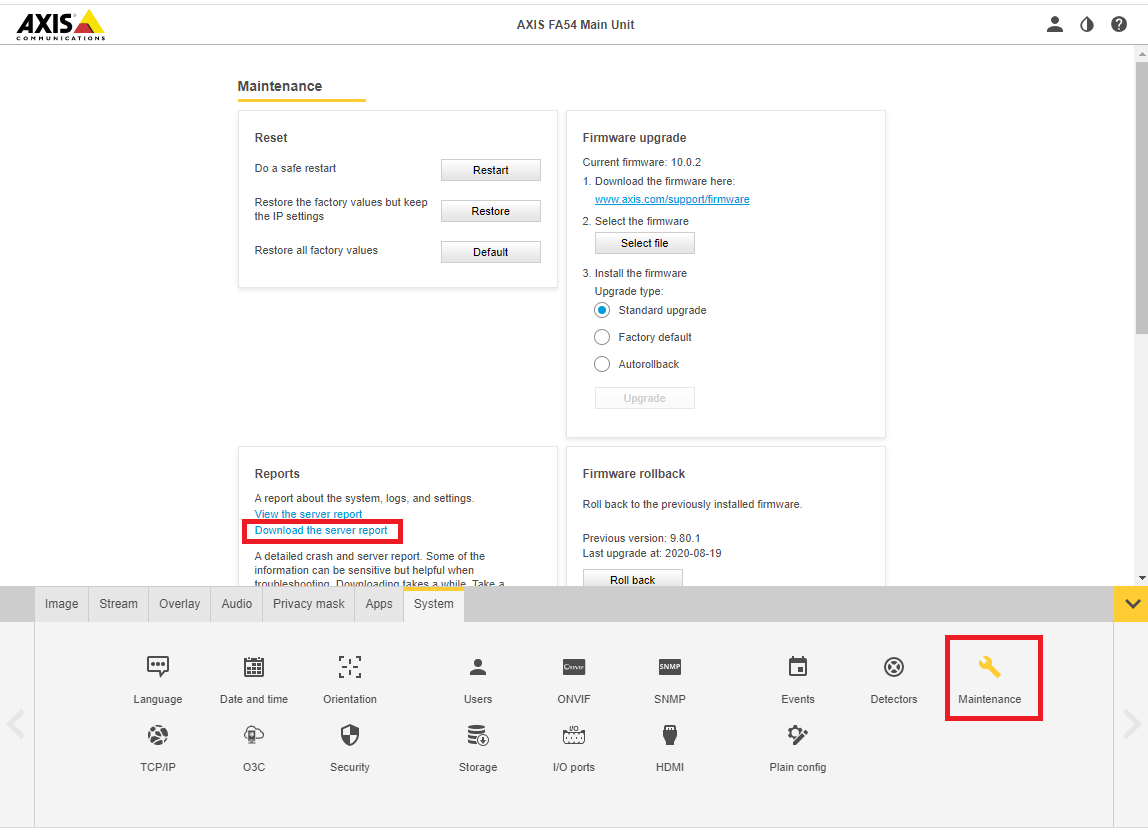This screenshot has width=1148, height=831.
Task: Open the ONVIF settings icon
Action: pos(574,667)
